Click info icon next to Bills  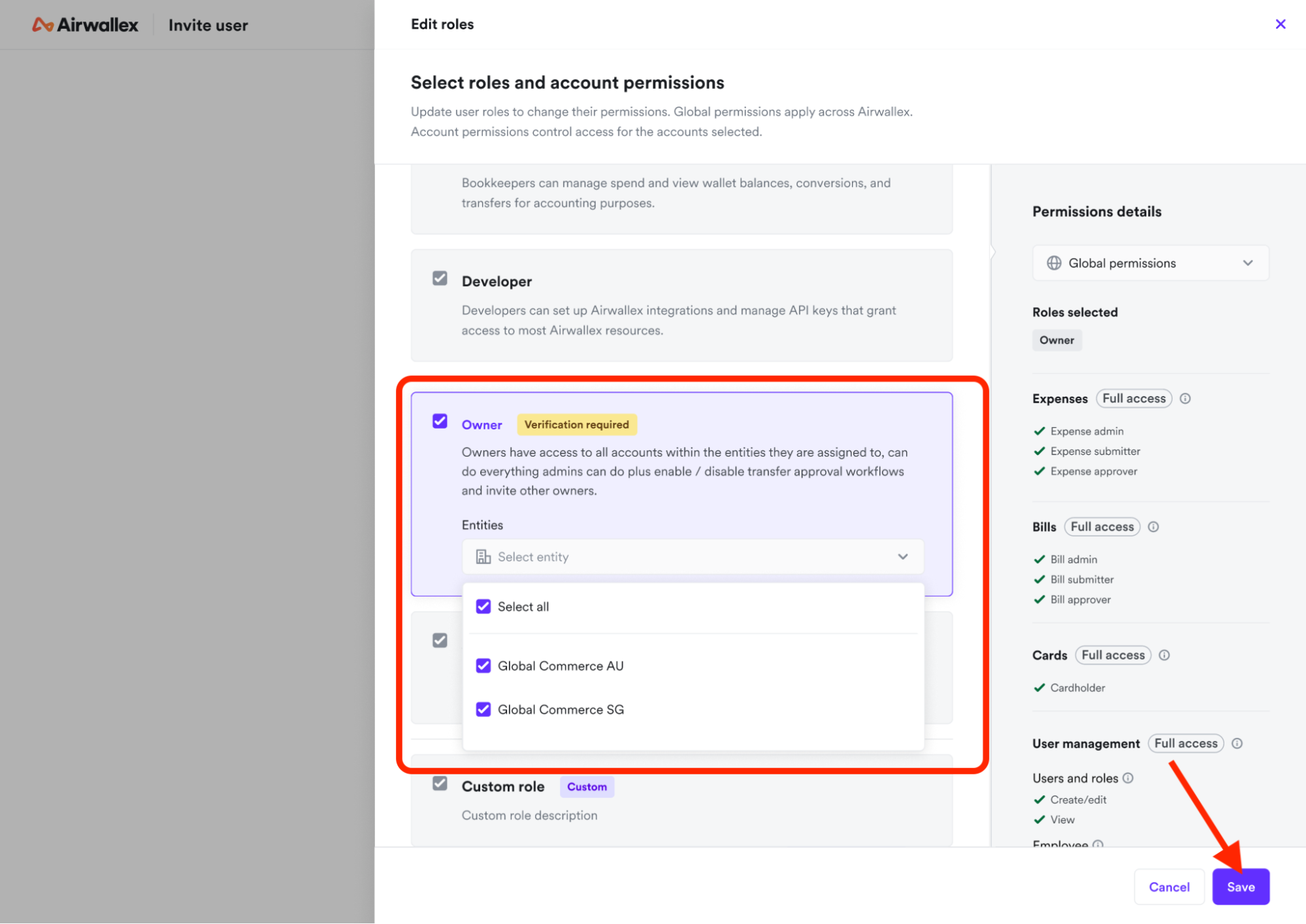click(1153, 527)
